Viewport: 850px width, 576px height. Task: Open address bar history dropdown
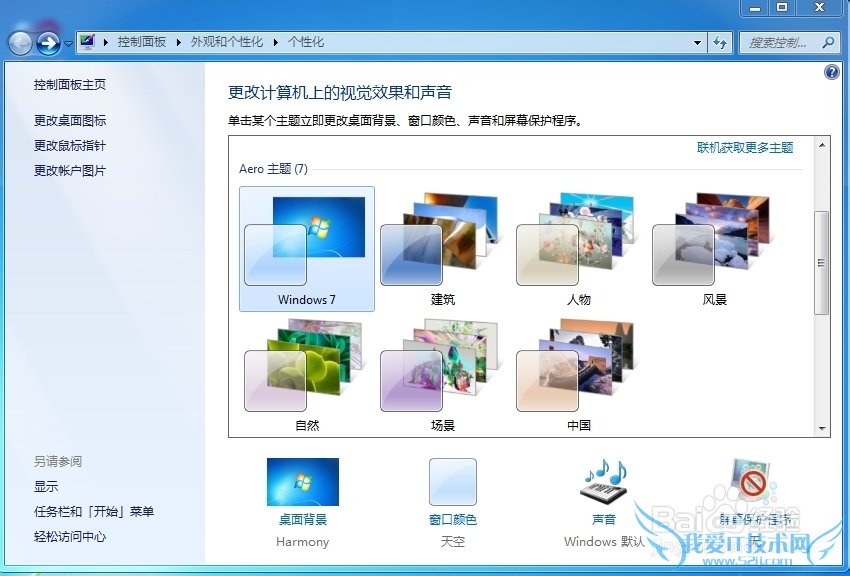[697, 43]
